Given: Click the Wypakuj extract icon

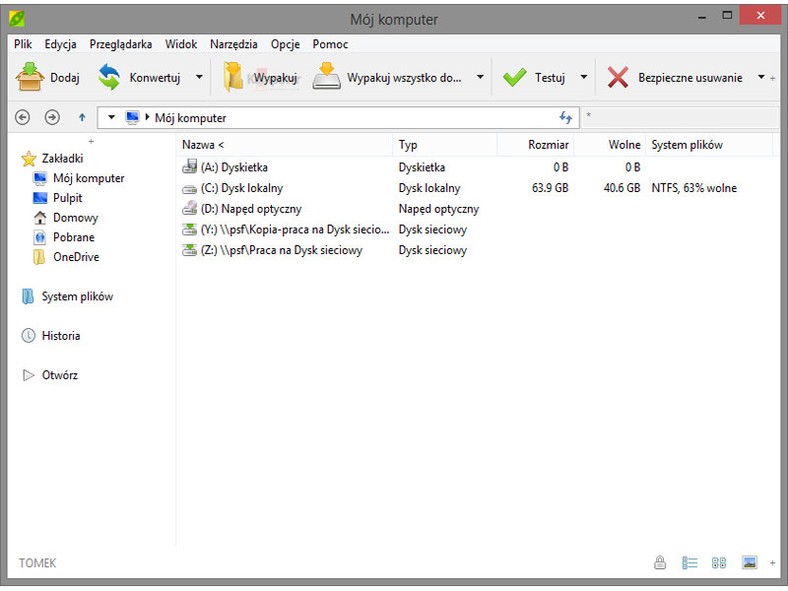Looking at the screenshot, I should tap(233, 78).
